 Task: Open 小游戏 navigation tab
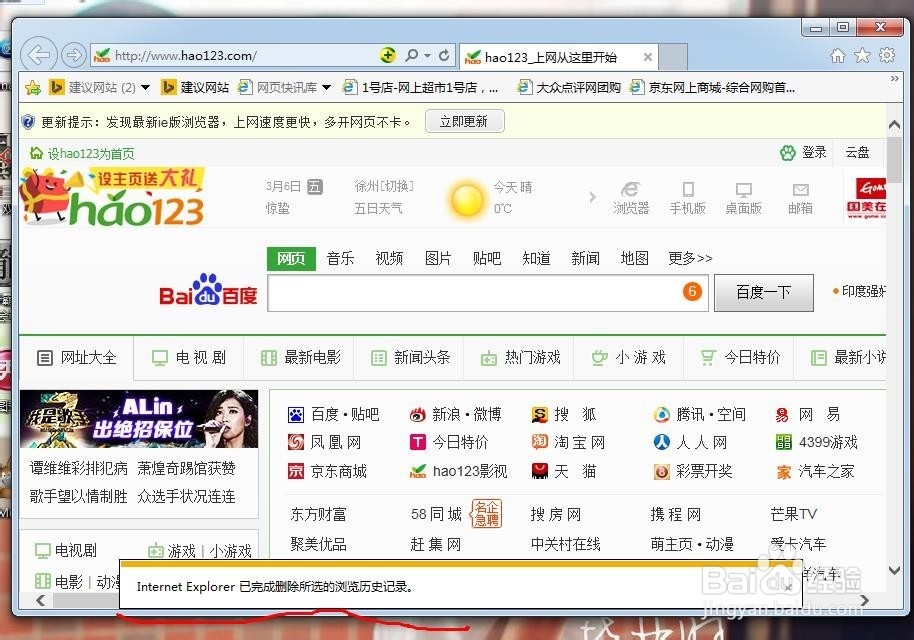(629, 358)
